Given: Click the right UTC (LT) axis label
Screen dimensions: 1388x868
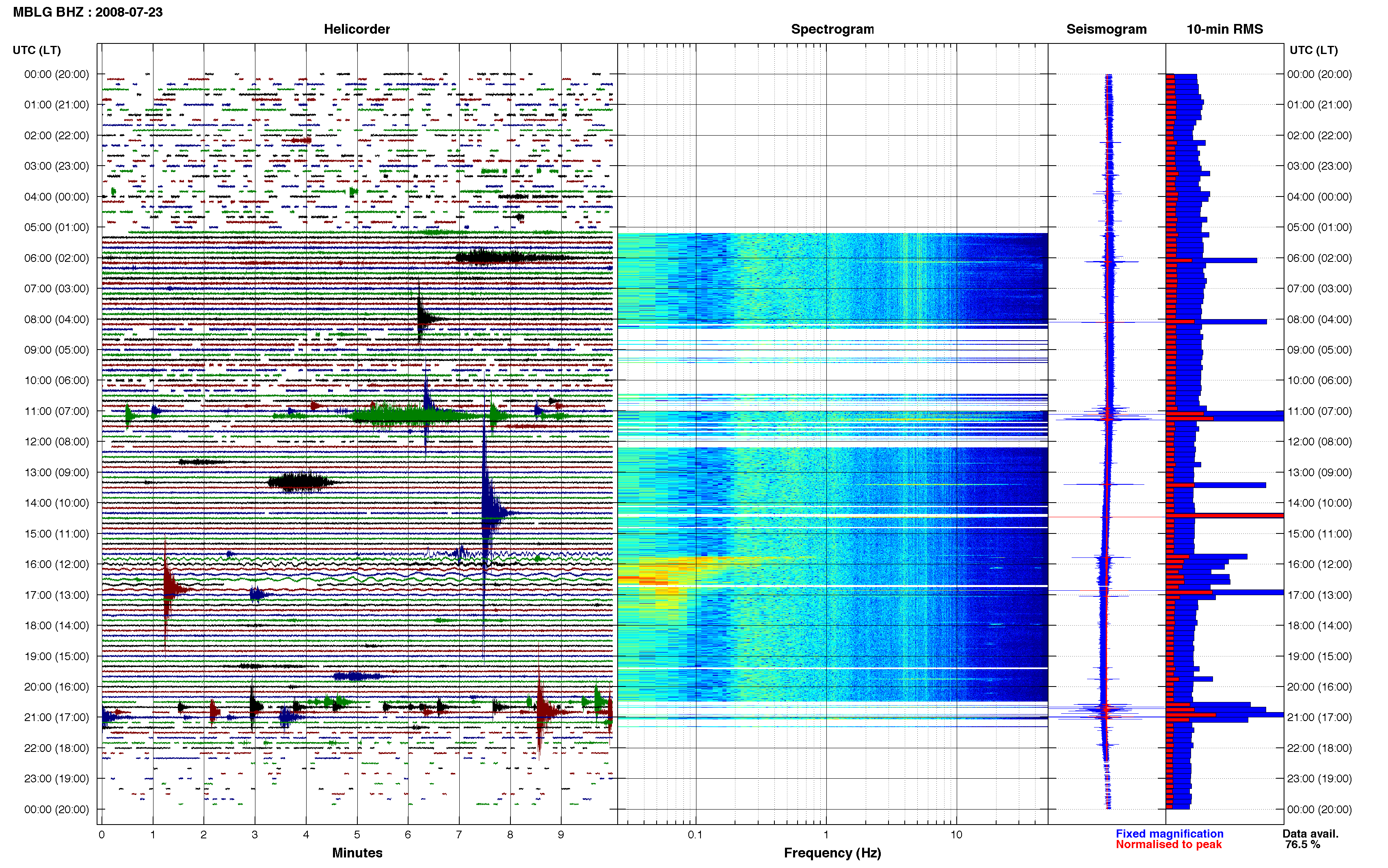Looking at the screenshot, I should point(1313,50).
